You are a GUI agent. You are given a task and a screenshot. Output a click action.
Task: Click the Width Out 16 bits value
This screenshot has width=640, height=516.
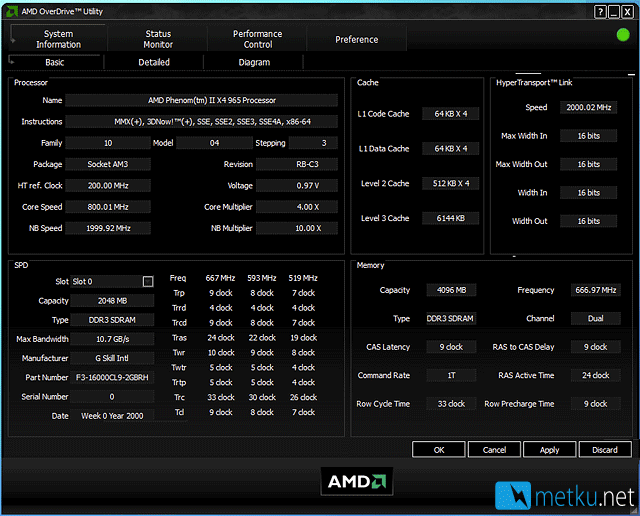(589, 221)
